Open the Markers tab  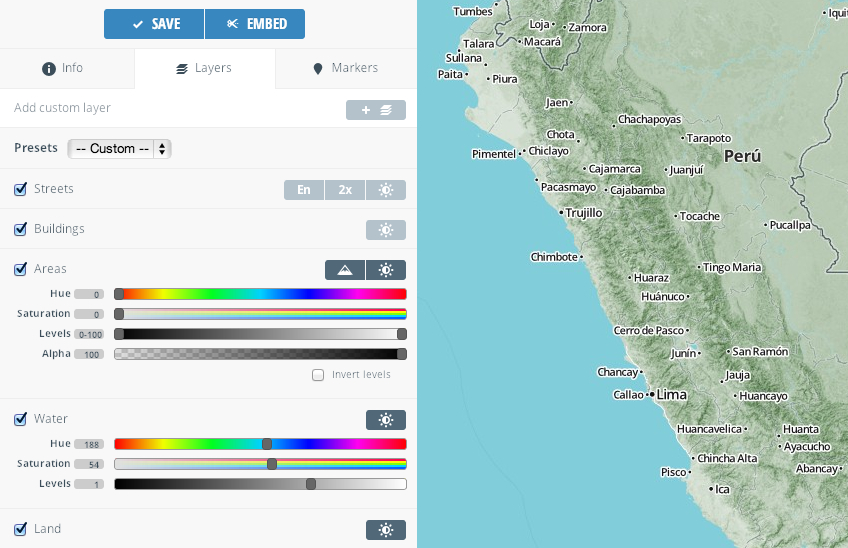click(x=345, y=68)
